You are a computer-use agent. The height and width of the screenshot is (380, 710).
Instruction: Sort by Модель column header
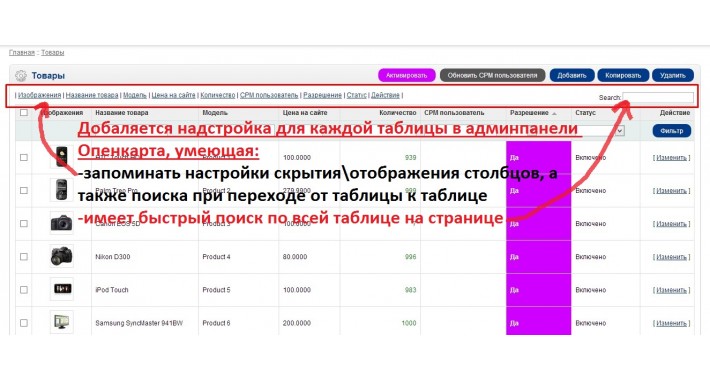pos(215,113)
